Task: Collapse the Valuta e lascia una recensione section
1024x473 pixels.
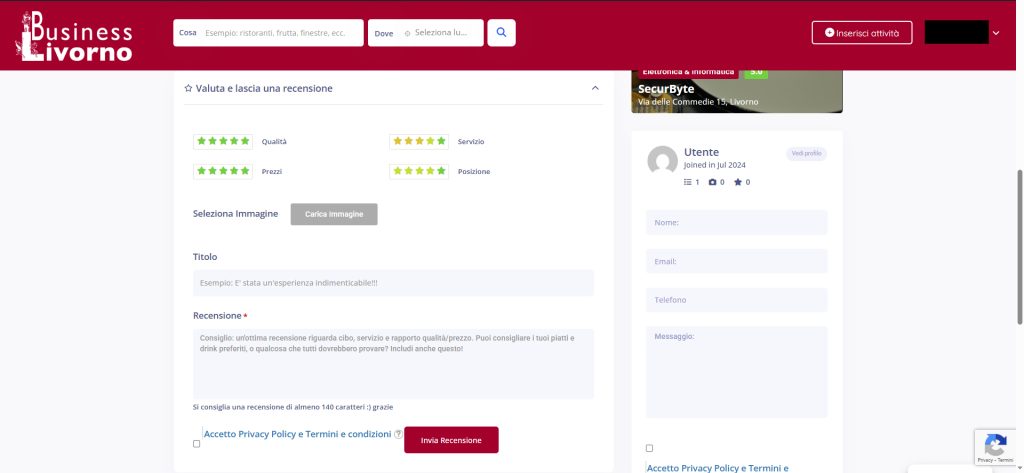Action: tap(595, 88)
